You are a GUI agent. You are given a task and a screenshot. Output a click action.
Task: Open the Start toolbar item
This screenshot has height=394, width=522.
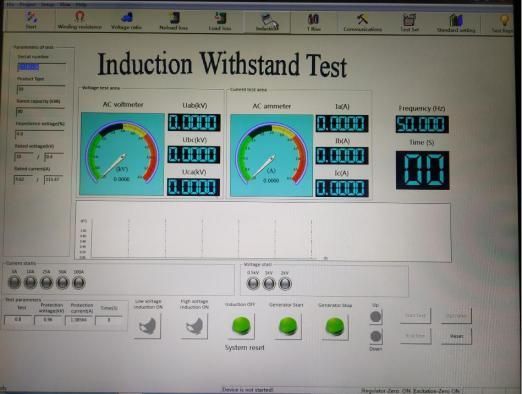click(31, 20)
